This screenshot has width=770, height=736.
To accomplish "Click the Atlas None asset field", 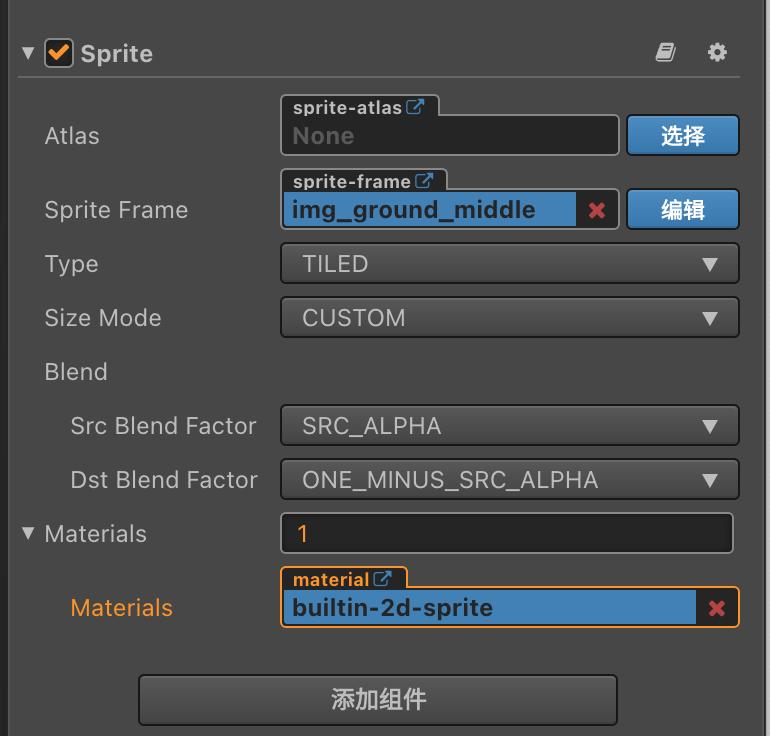I will coord(449,136).
